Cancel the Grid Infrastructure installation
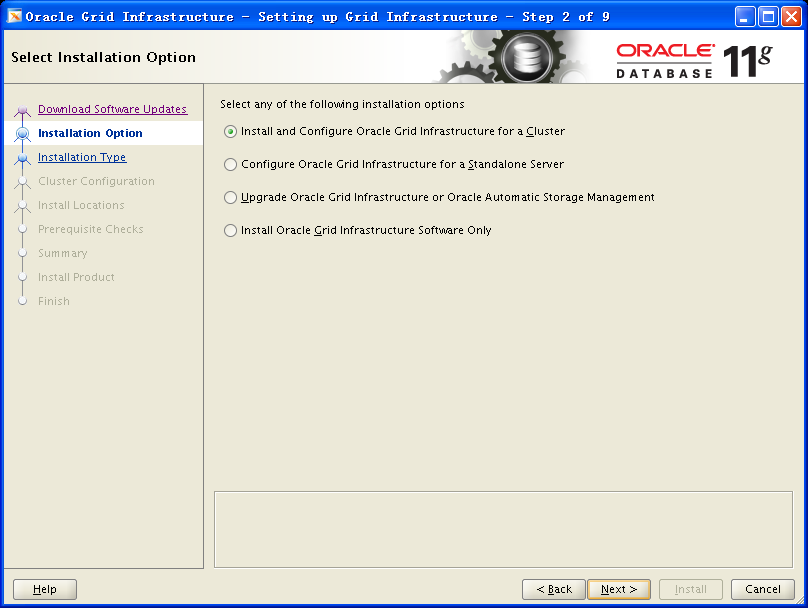The height and width of the screenshot is (608, 808). [x=763, y=589]
